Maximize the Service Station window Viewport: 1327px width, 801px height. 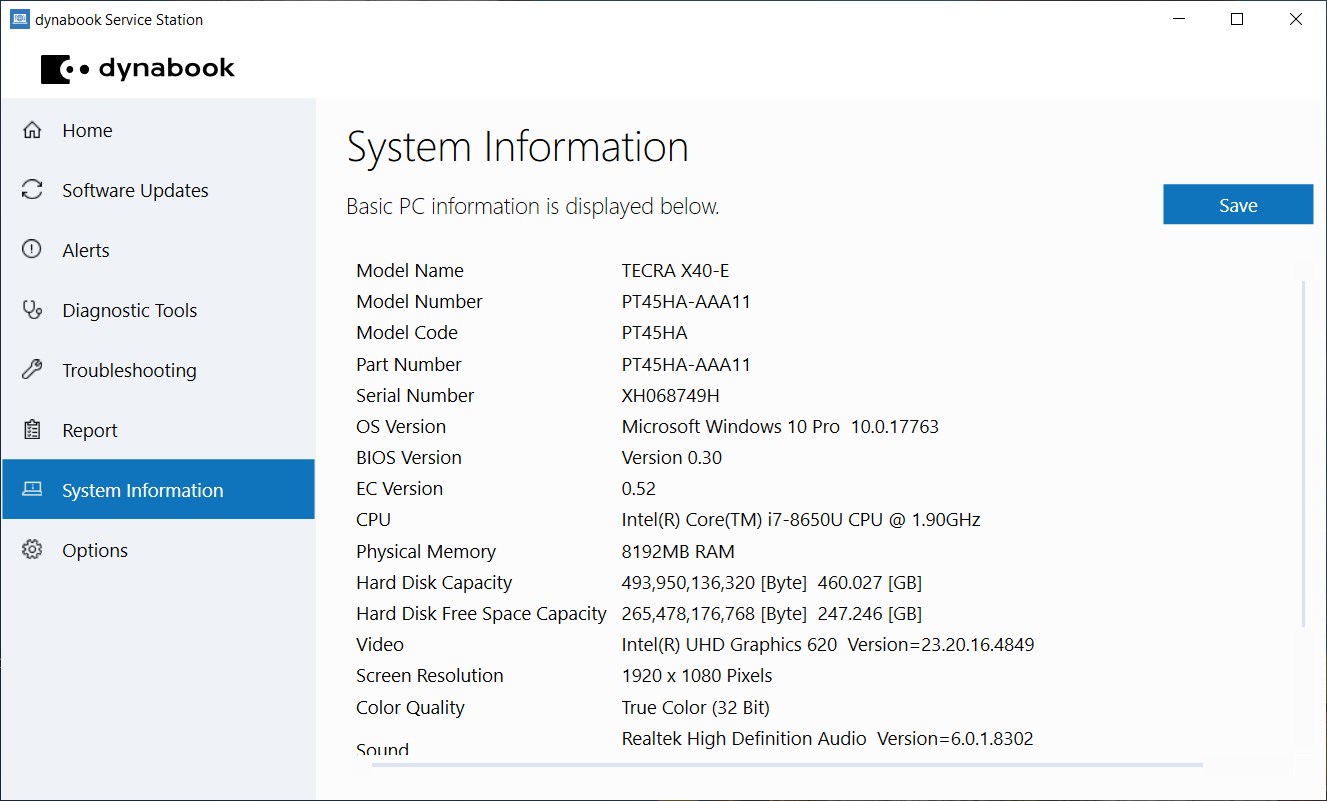(1237, 19)
